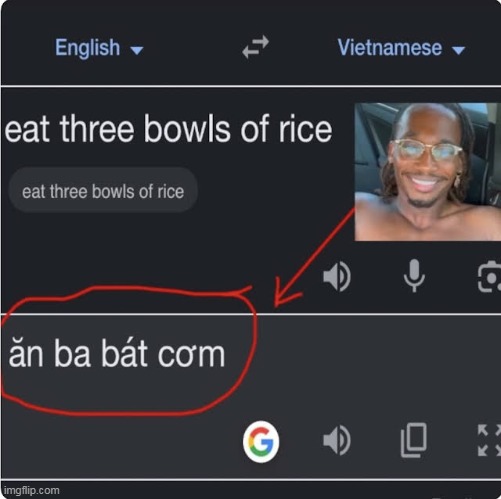This screenshot has width=501, height=499.
Task: Swap English and Vietnamese languages
Action: [255, 47]
